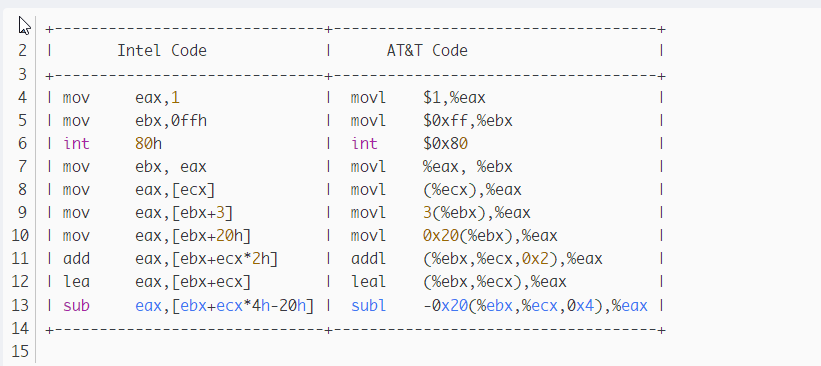Click the 'ebx, eax' operand on line 7
This screenshot has width=821, height=366.
[171, 167]
